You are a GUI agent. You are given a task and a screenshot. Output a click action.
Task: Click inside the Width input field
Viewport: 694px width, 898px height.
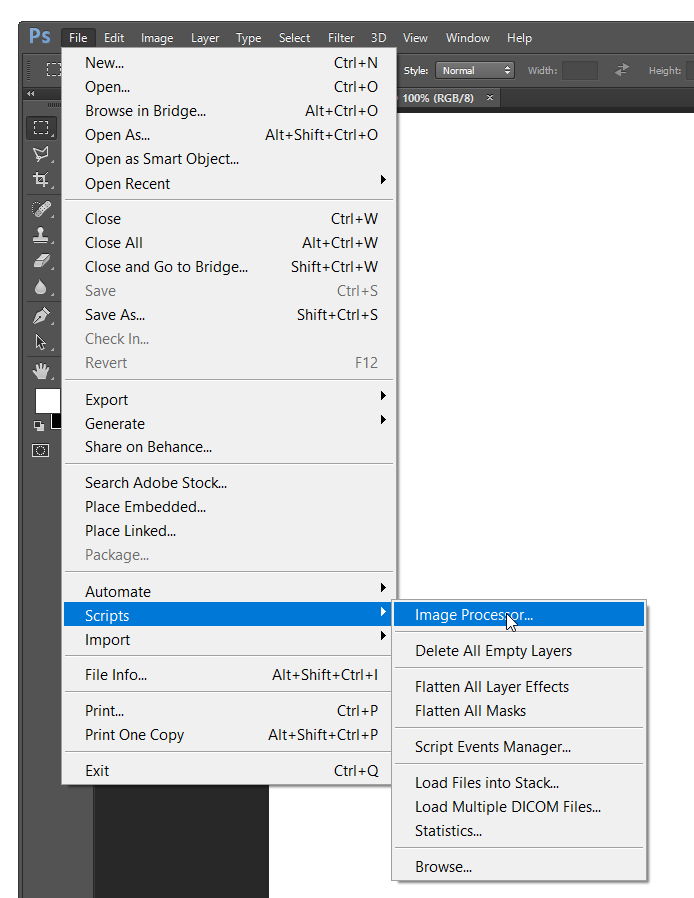(581, 70)
